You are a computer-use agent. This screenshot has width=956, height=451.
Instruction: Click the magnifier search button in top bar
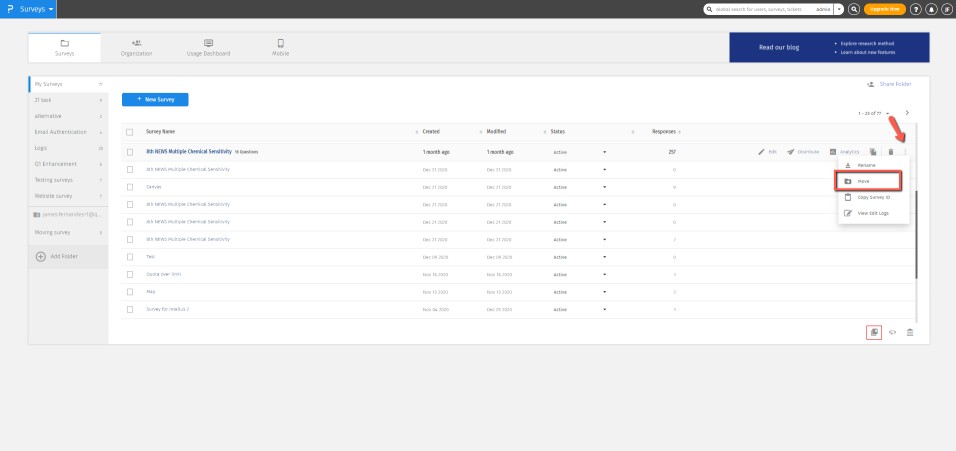(x=854, y=9)
